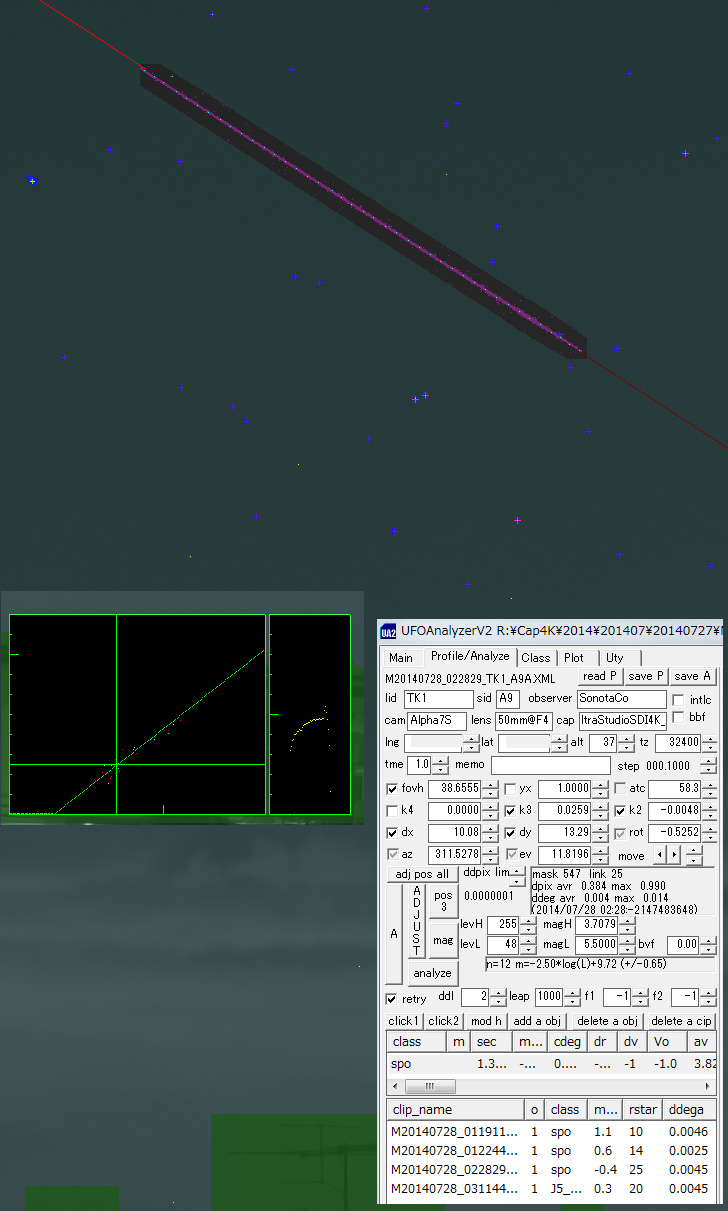Viewport: 728px width, 1211px height.
Task: Click the observer input field
Action: coord(621,699)
